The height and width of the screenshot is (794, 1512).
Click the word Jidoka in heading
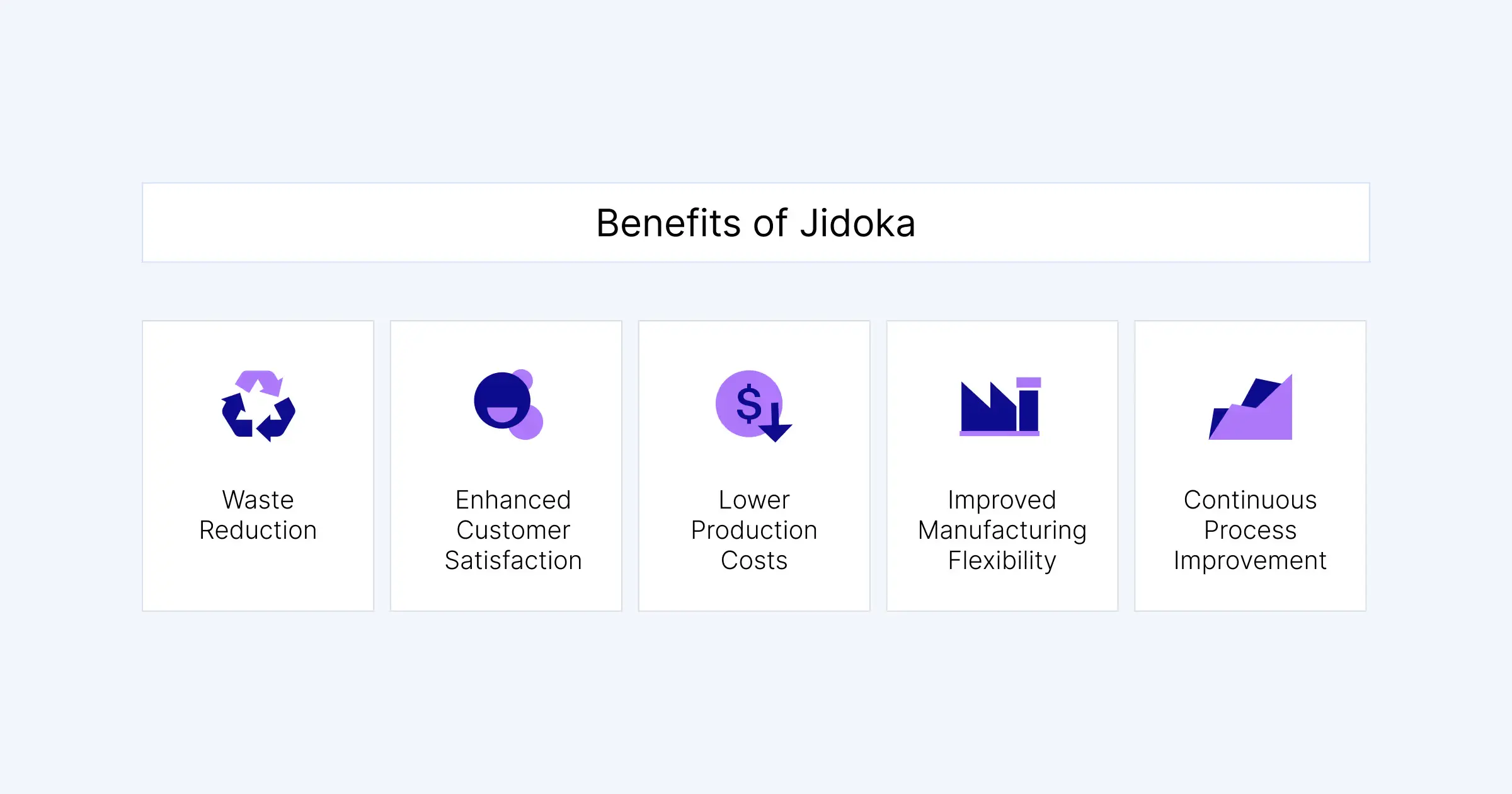[x=858, y=223]
